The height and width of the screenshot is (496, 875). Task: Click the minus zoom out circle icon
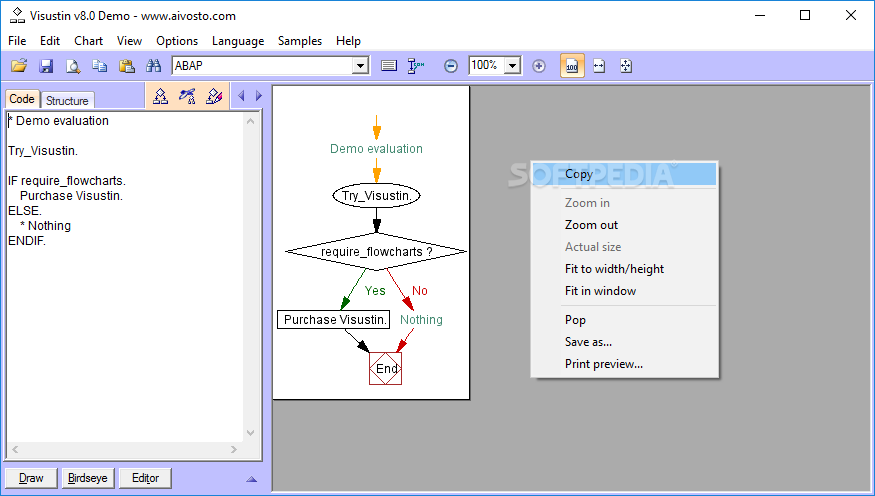click(451, 66)
